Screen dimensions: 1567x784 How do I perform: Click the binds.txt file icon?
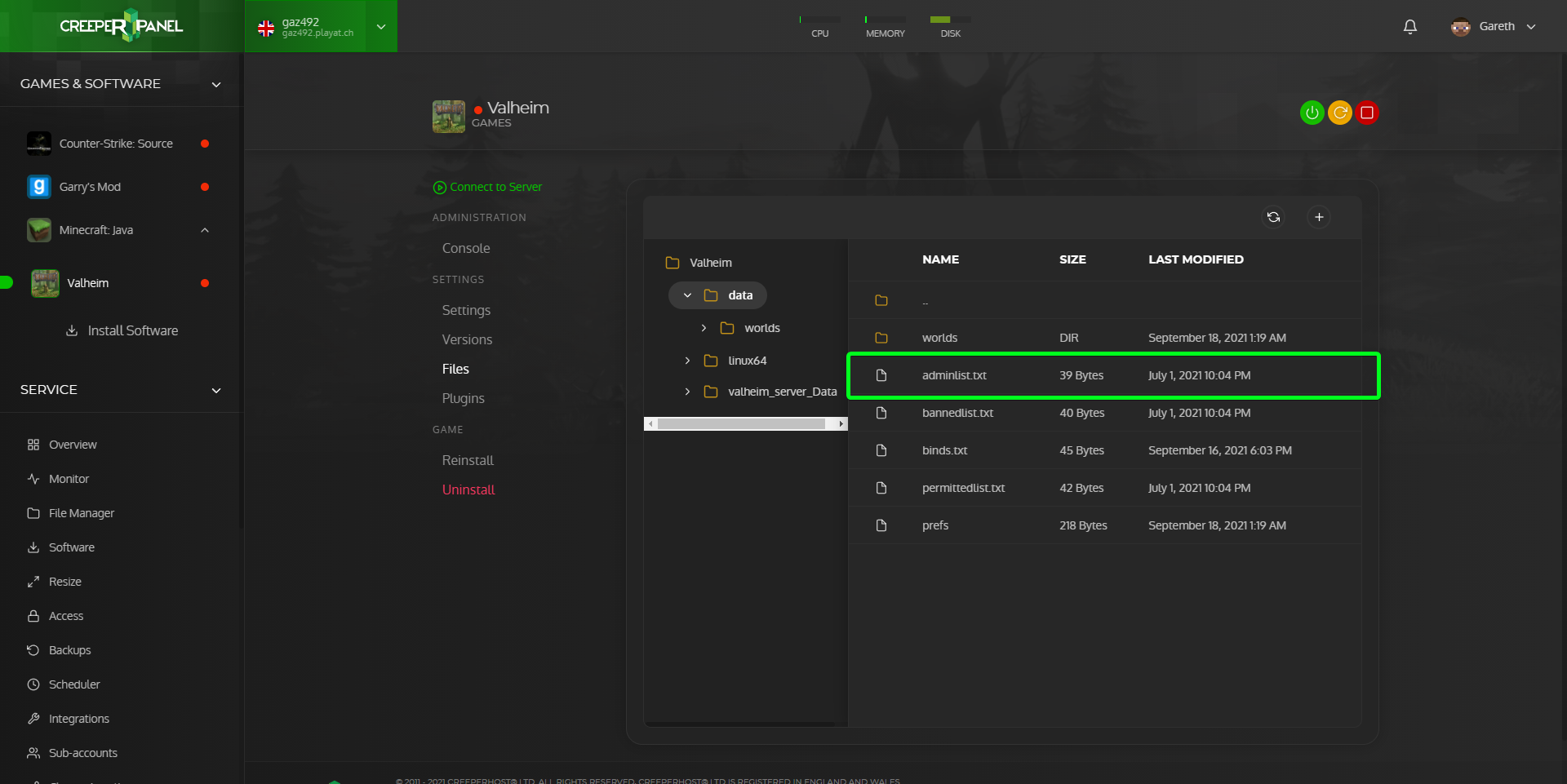point(881,450)
